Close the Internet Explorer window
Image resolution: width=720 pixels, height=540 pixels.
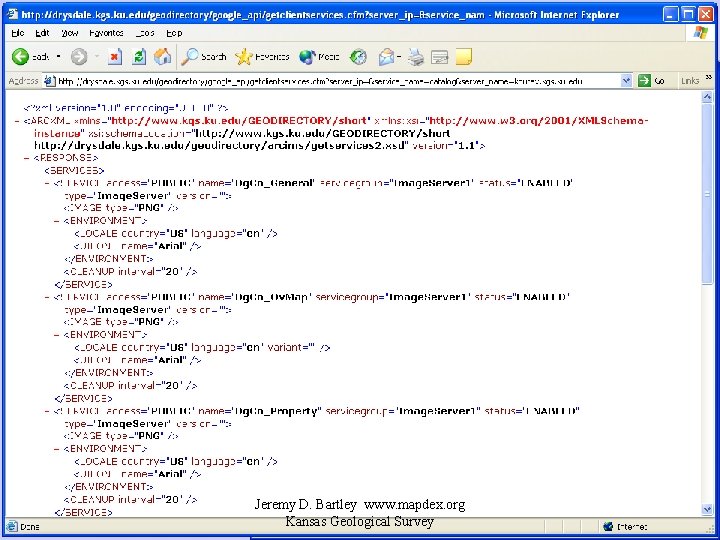[706, 15]
